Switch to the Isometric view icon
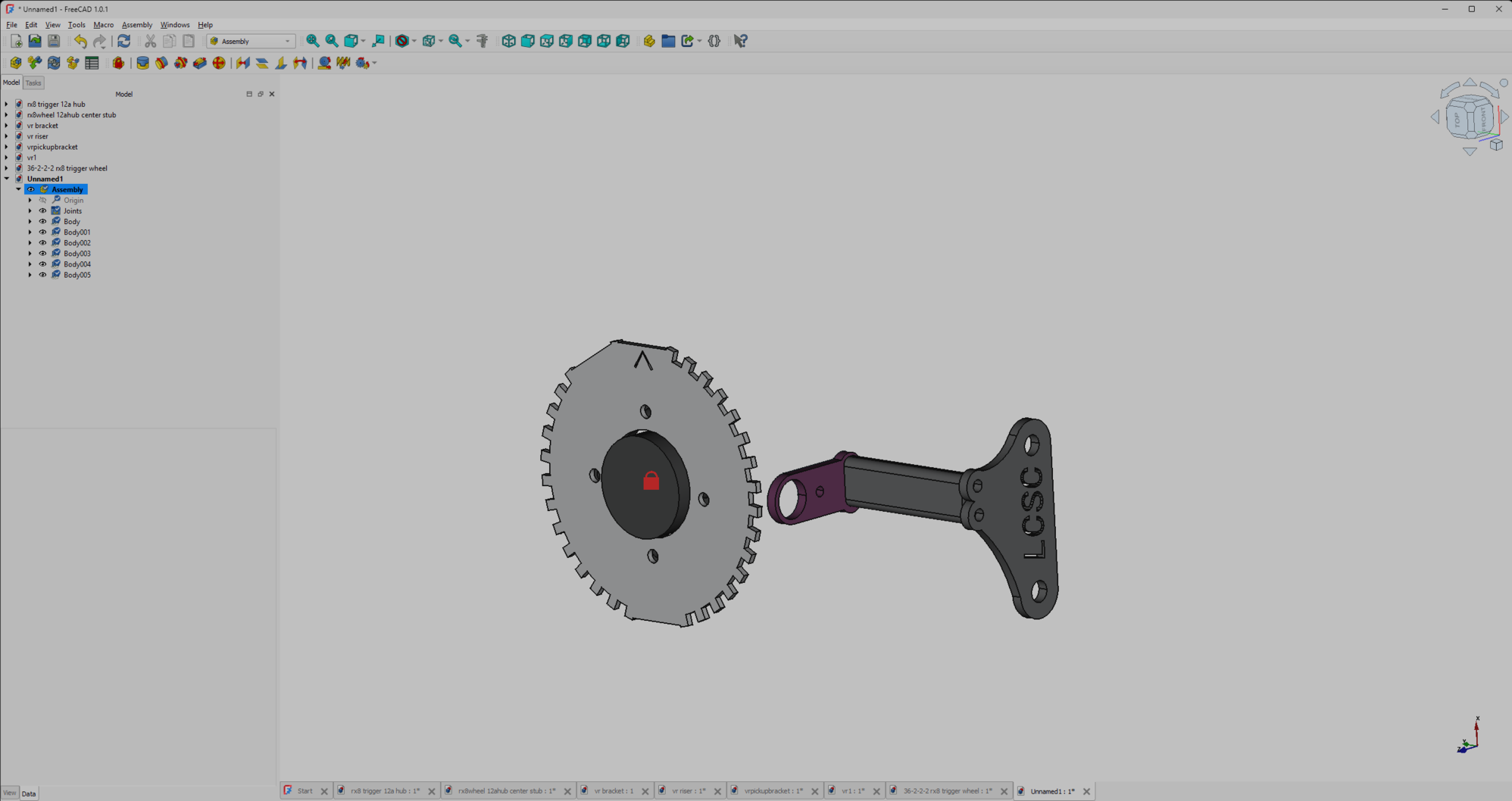 click(x=508, y=41)
